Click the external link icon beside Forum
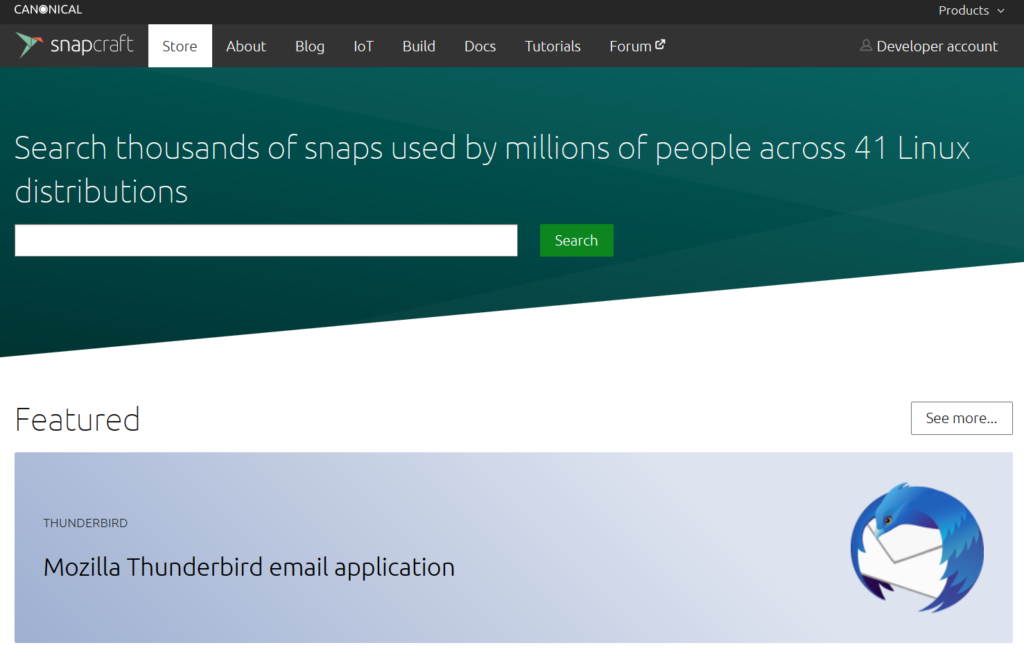 660,45
